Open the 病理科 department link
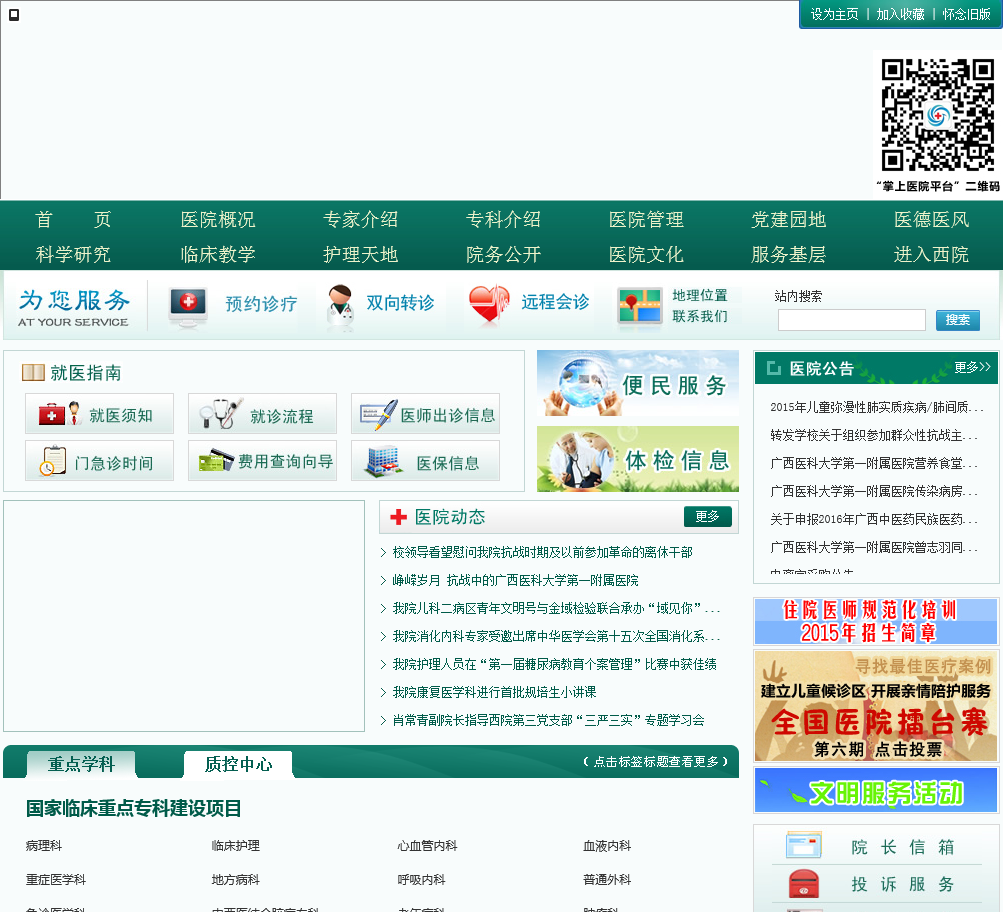The height and width of the screenshot is (912, 1003). click(43, 845)
